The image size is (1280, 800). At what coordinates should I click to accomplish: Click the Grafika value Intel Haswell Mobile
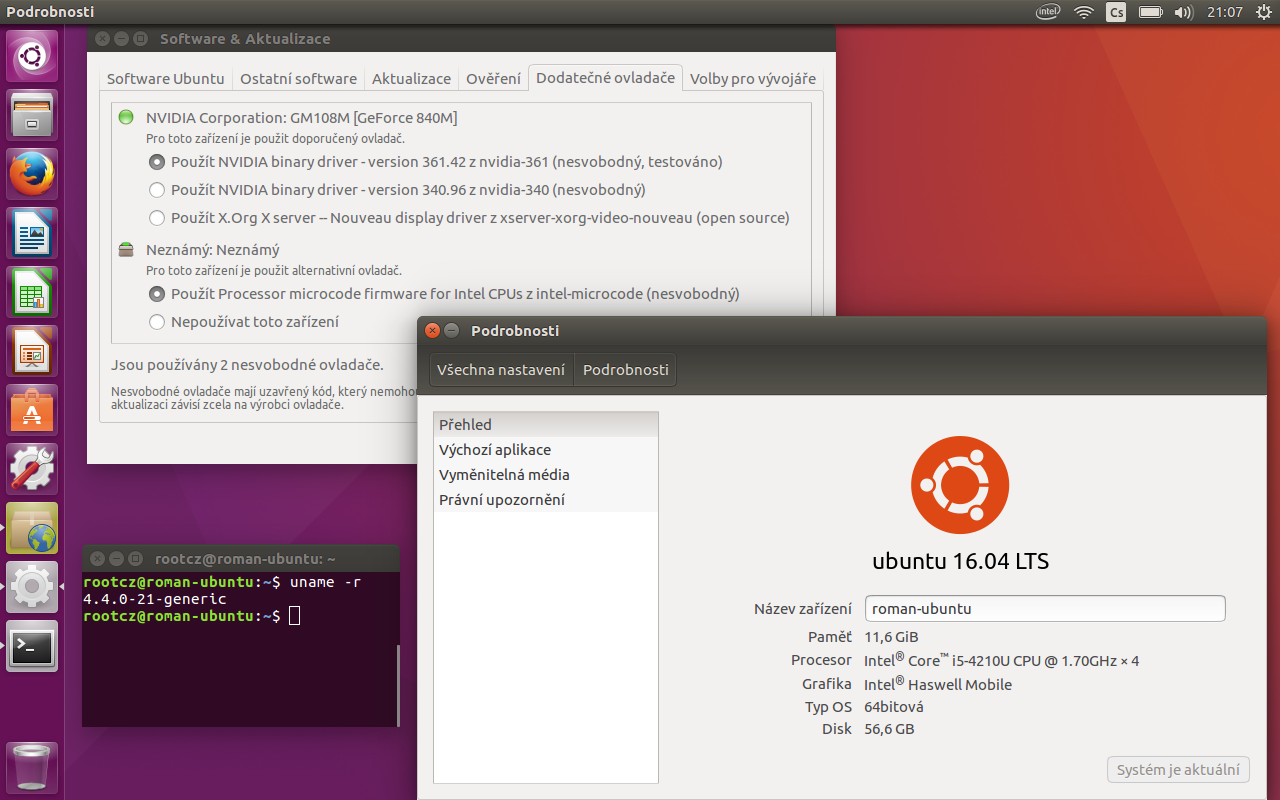click(938, 684)
